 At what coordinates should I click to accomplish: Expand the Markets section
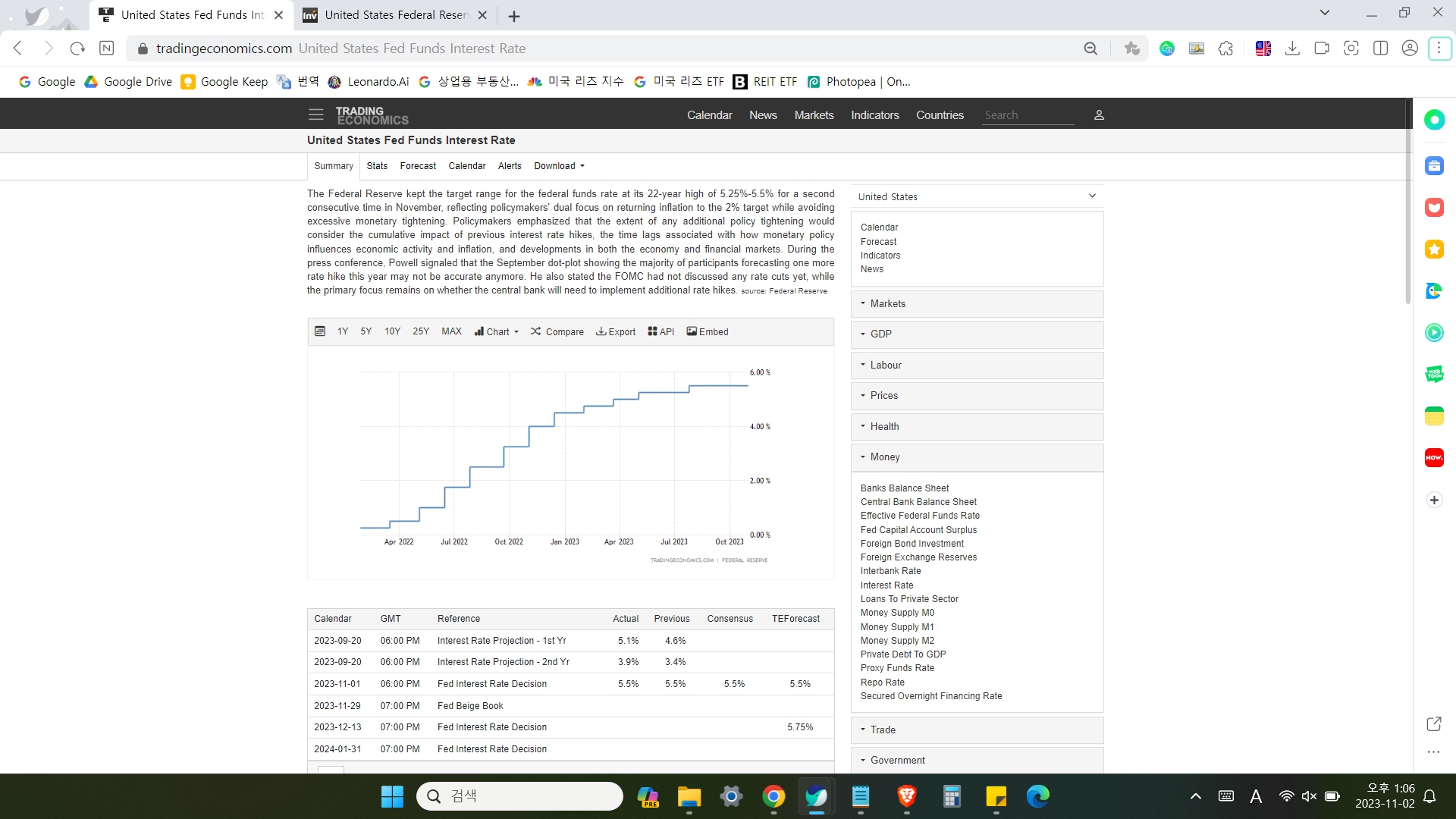coord(977,303)
